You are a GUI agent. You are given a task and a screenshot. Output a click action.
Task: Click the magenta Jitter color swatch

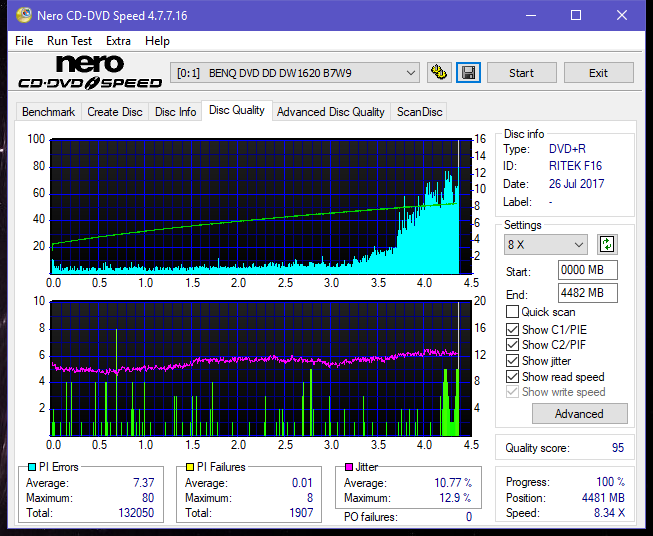[x=349, y=467]
